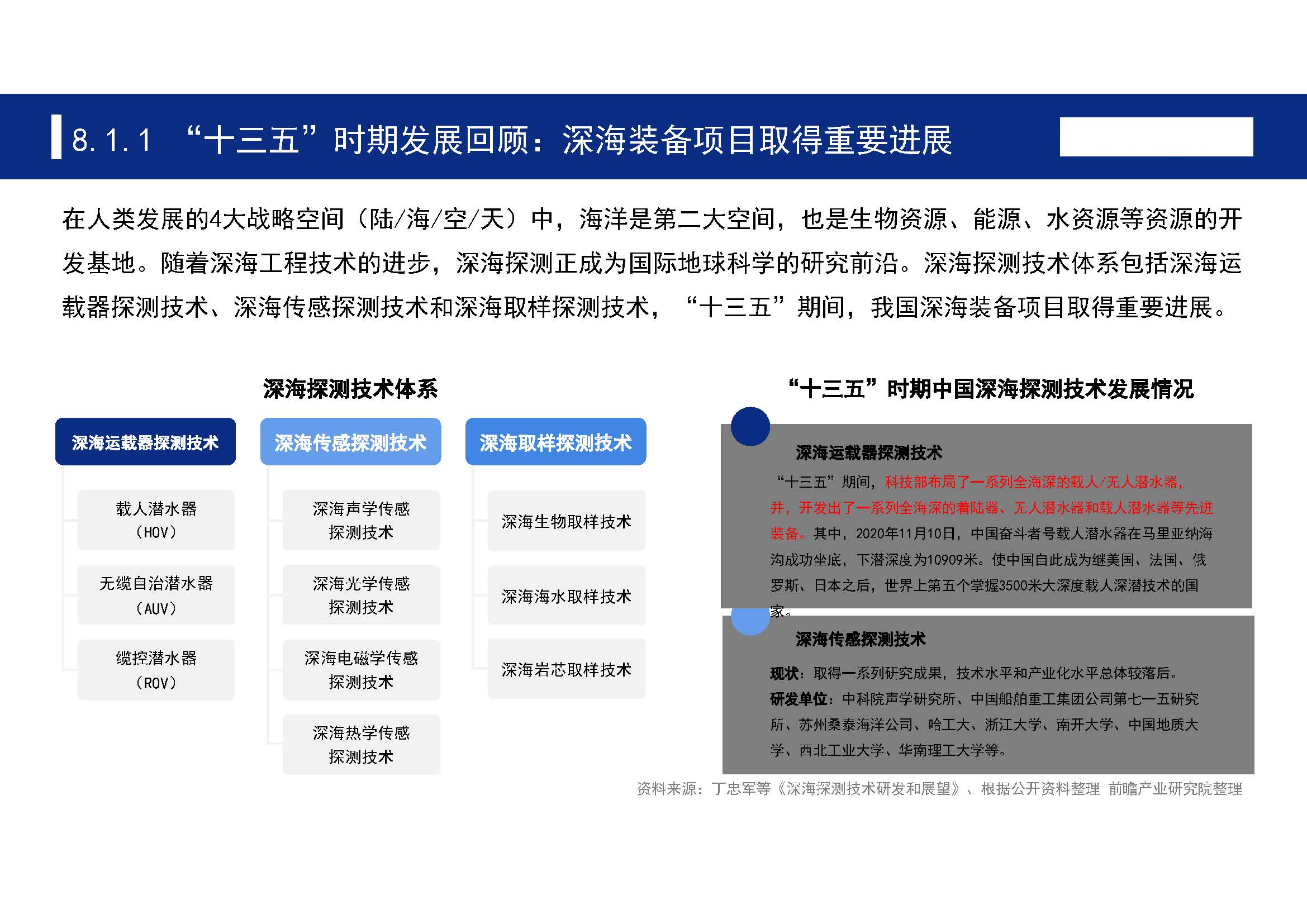Select the "深海岩芯取样技术" box
Screen dimensions: 1307x924
pos(567,669)
